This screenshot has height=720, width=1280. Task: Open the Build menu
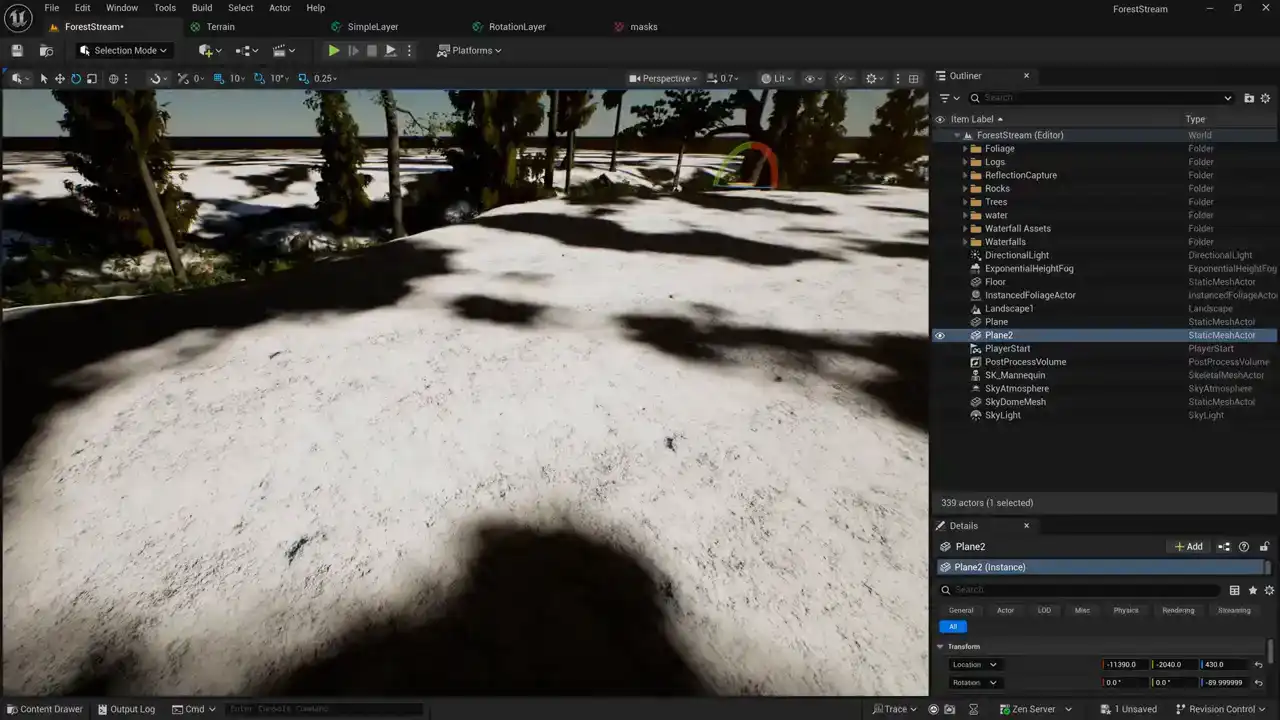[x=202, y=8]
